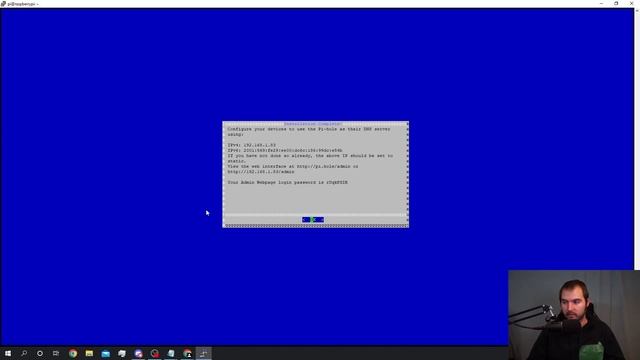Image resolution: width=640 pixels, height=360 pixels.
Task: Open the white stacked-pages taskbar icon
Action: pos(122,353)
